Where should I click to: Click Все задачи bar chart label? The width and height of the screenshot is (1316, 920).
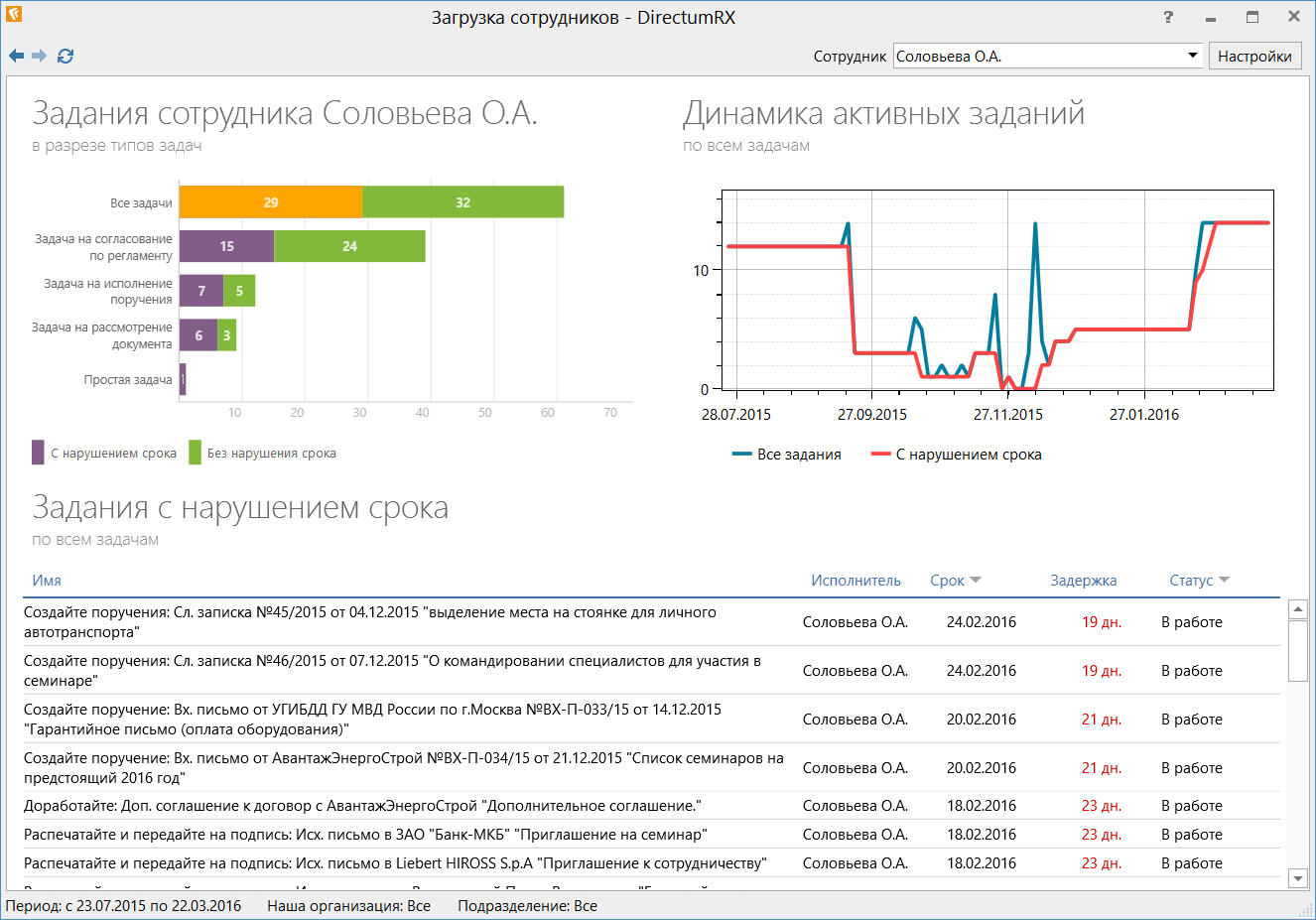(141, 203)
